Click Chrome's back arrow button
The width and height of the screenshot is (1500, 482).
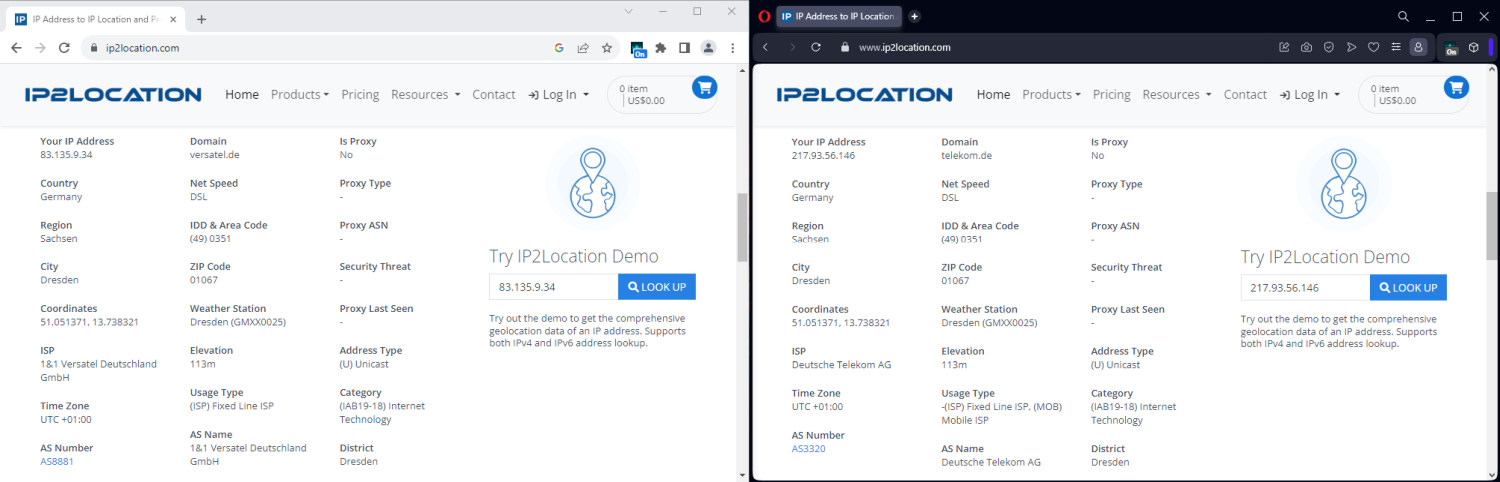[x=16, y=47]
